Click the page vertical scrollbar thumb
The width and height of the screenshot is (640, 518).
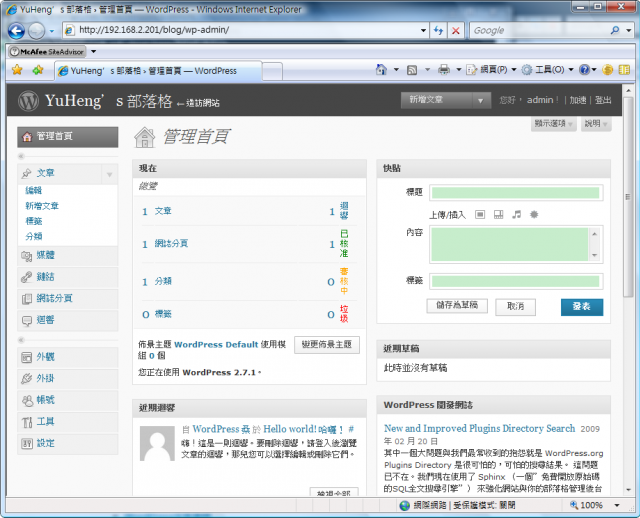[x=628, y=197]
